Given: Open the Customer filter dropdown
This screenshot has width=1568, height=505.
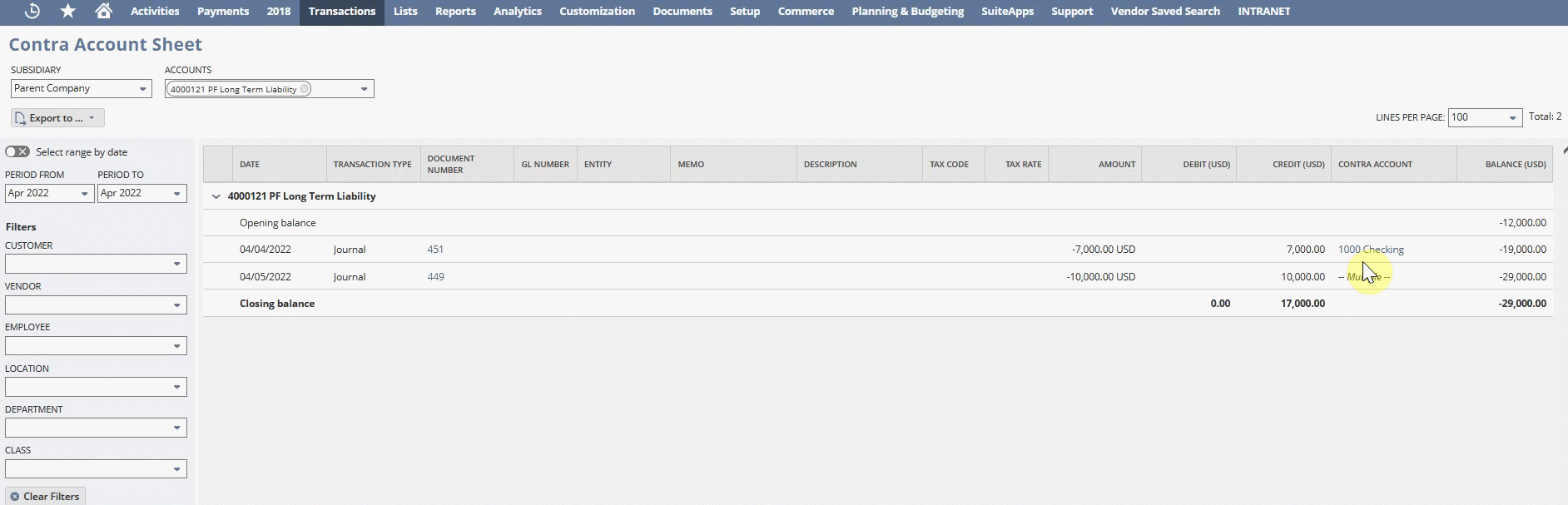Looking at the screenshot, I should (x=96, y=264).
